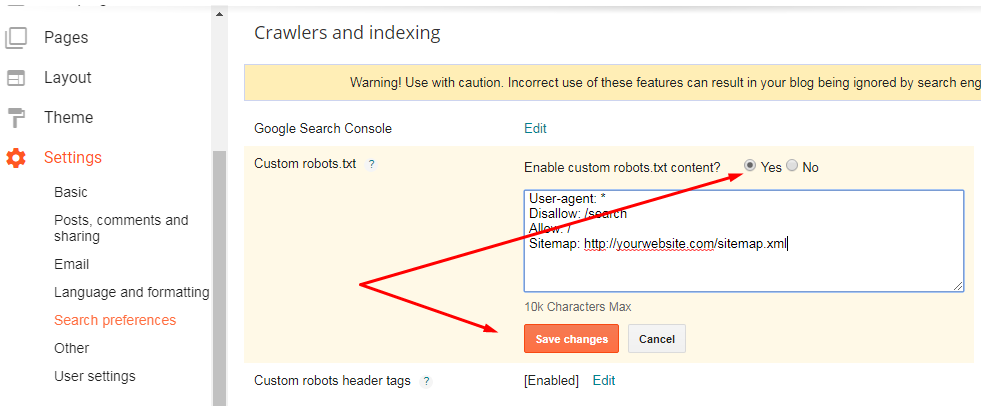Click the Theme paint roller icon
Image resolution: width=981 pixels, height=406 pixels.
tap(16, 118)
